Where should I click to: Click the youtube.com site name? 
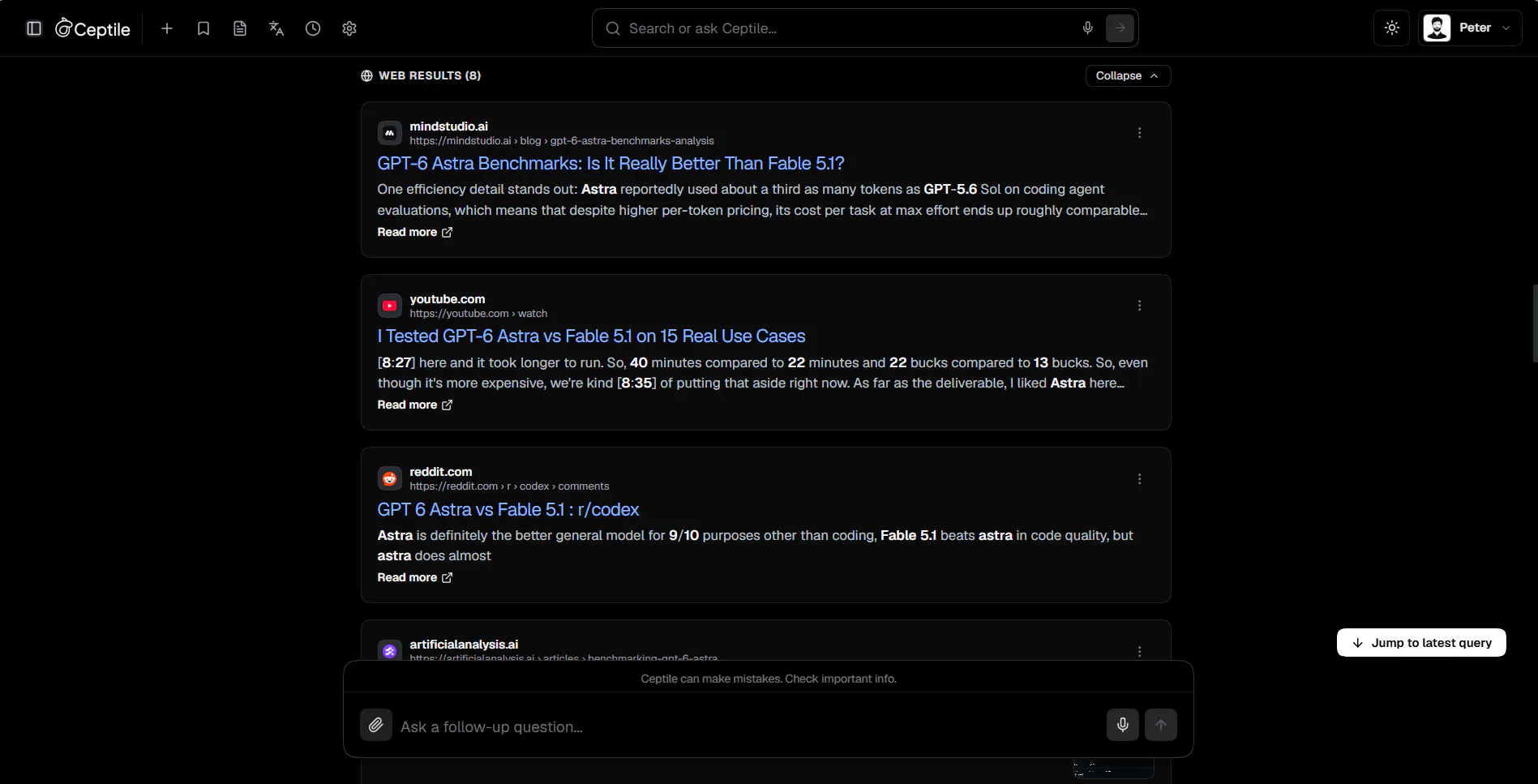tap(448, 299)
